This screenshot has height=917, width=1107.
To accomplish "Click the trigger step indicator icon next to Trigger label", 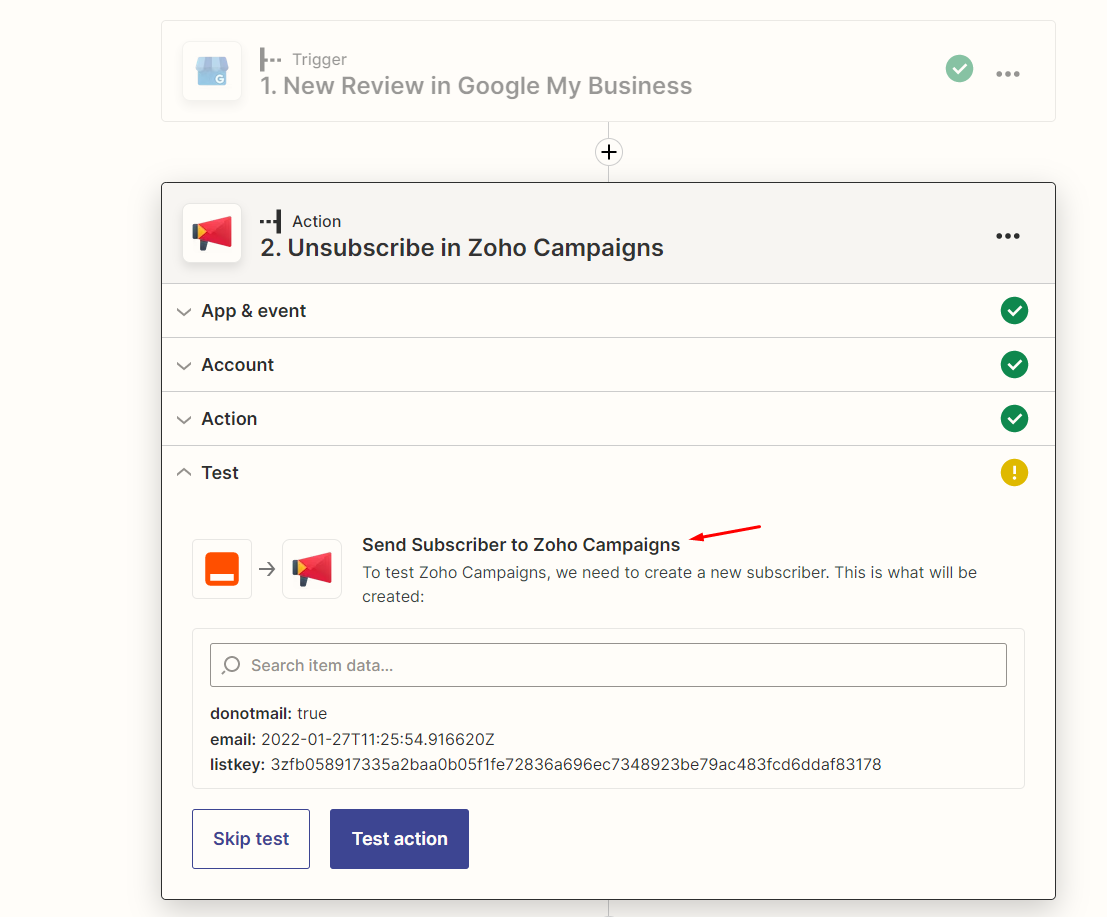I will pos(270,59).
